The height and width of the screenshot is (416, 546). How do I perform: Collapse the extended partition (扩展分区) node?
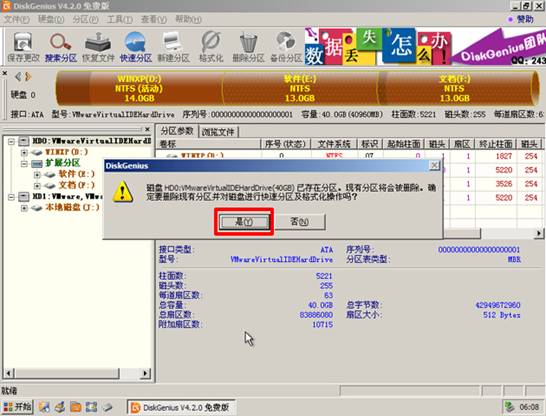click(24, 163)
